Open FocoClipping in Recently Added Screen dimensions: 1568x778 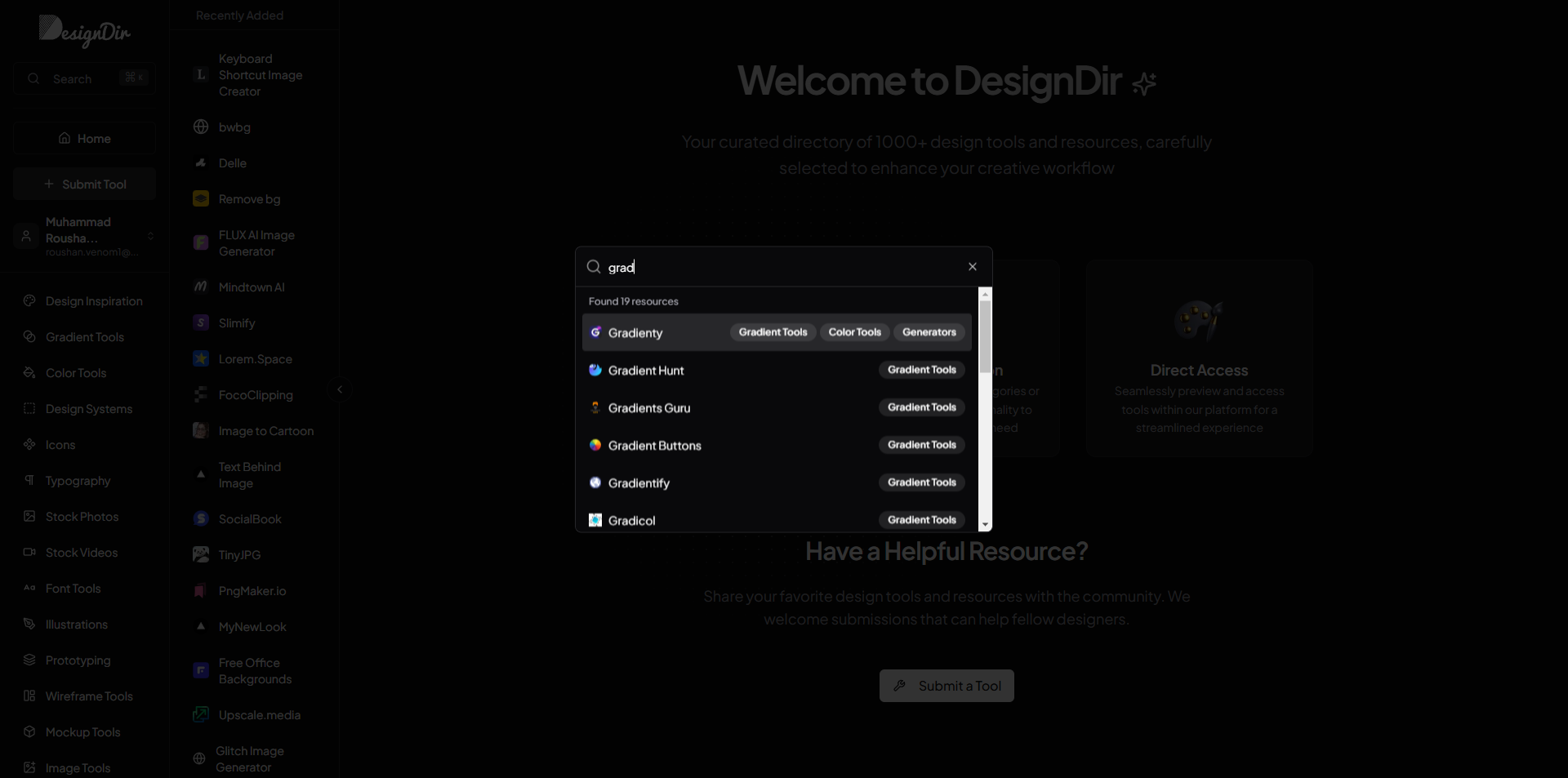pyautogui.click(x=255, y=395)
